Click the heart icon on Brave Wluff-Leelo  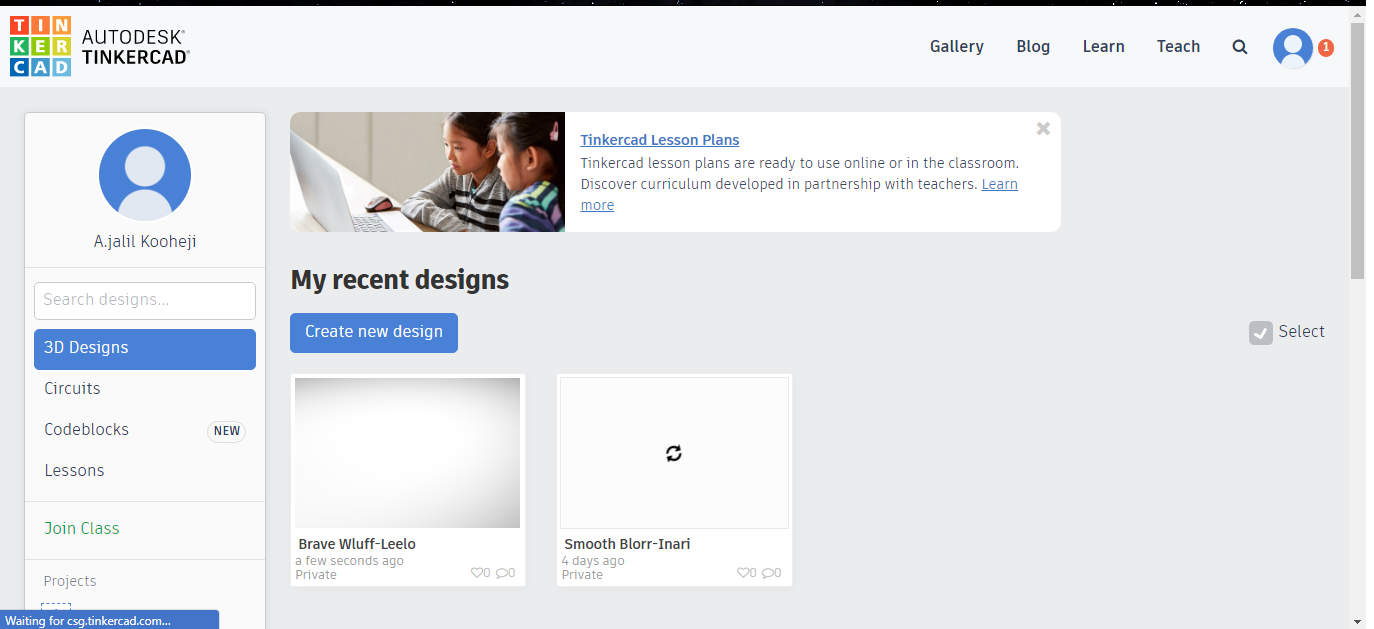476,573
